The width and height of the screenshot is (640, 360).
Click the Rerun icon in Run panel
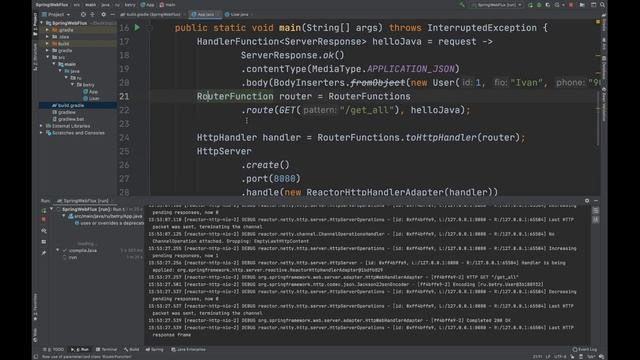click(x=44, y=211)
